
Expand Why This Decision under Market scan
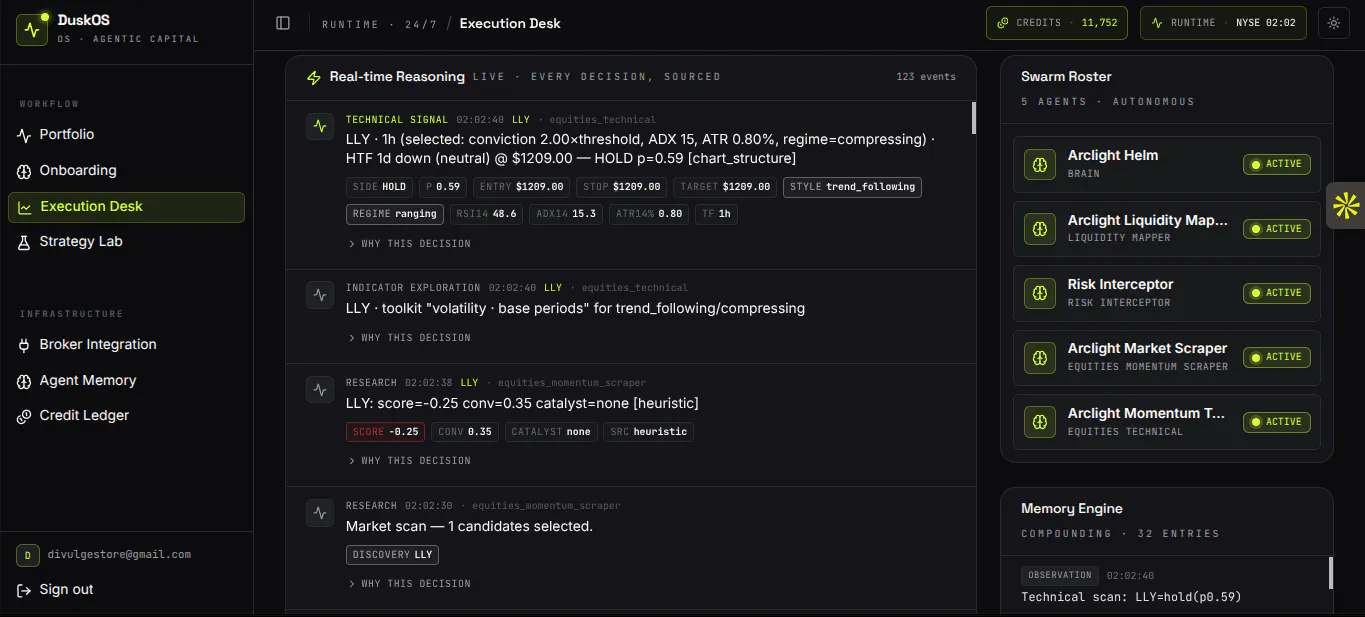[x=409, y=584]
